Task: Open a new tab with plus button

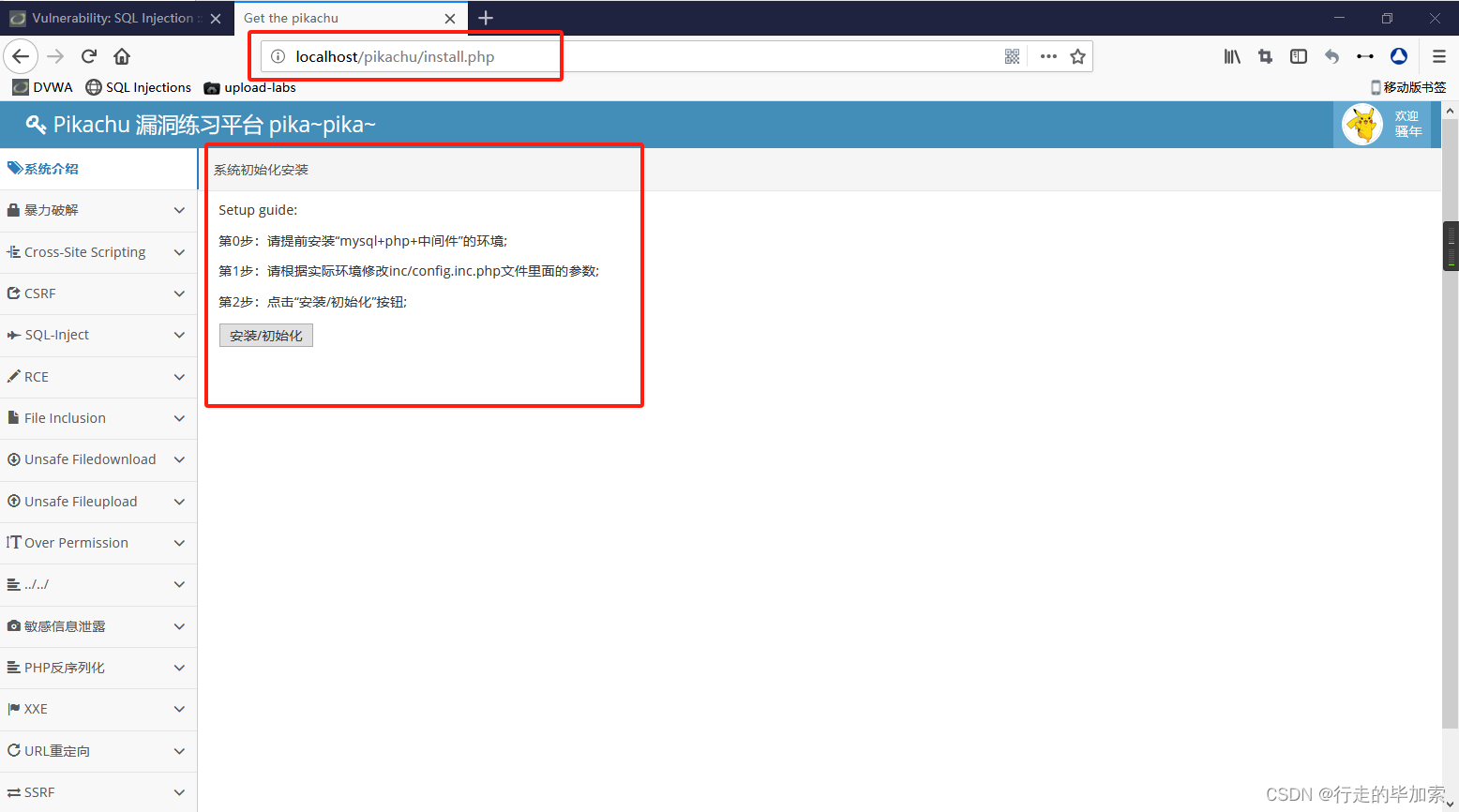Action: (x=486, y=18)
